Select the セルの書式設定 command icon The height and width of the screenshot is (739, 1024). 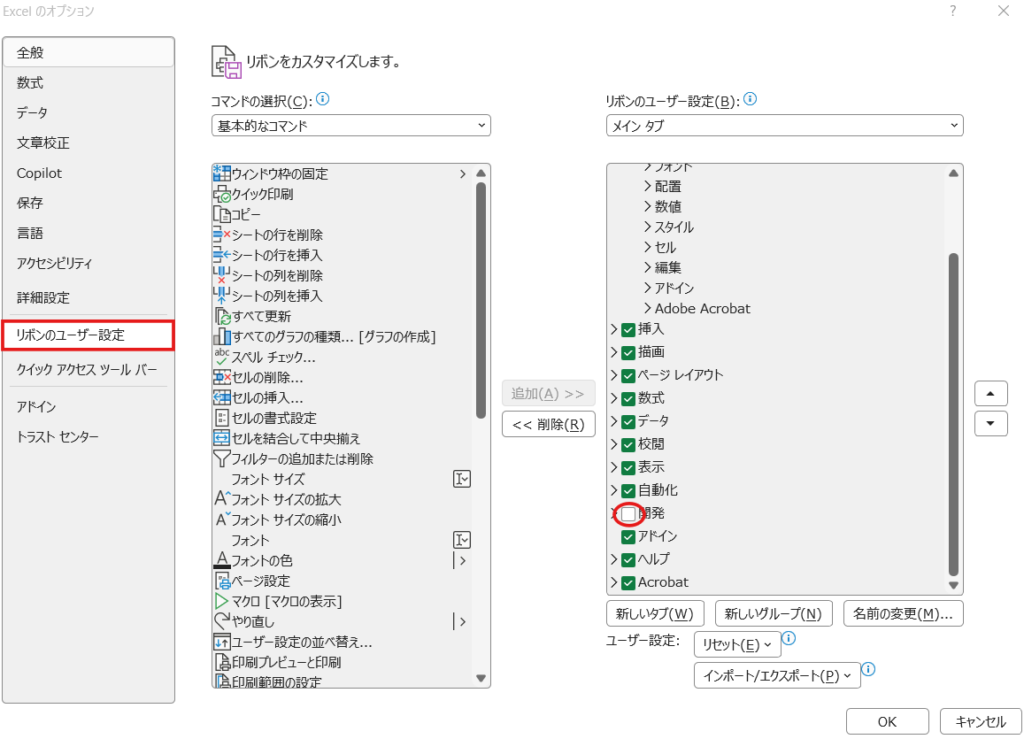click(222, 418)
